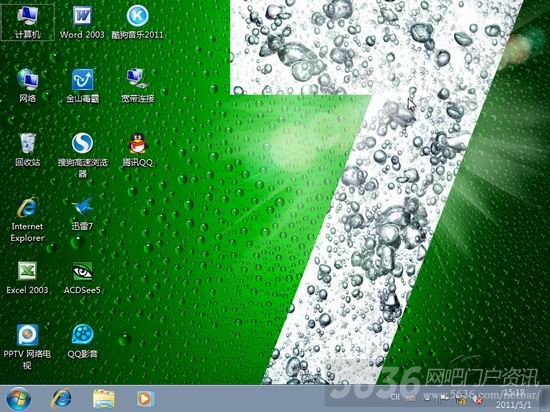Open Windows Explorer folder on the taskbar

104,399
